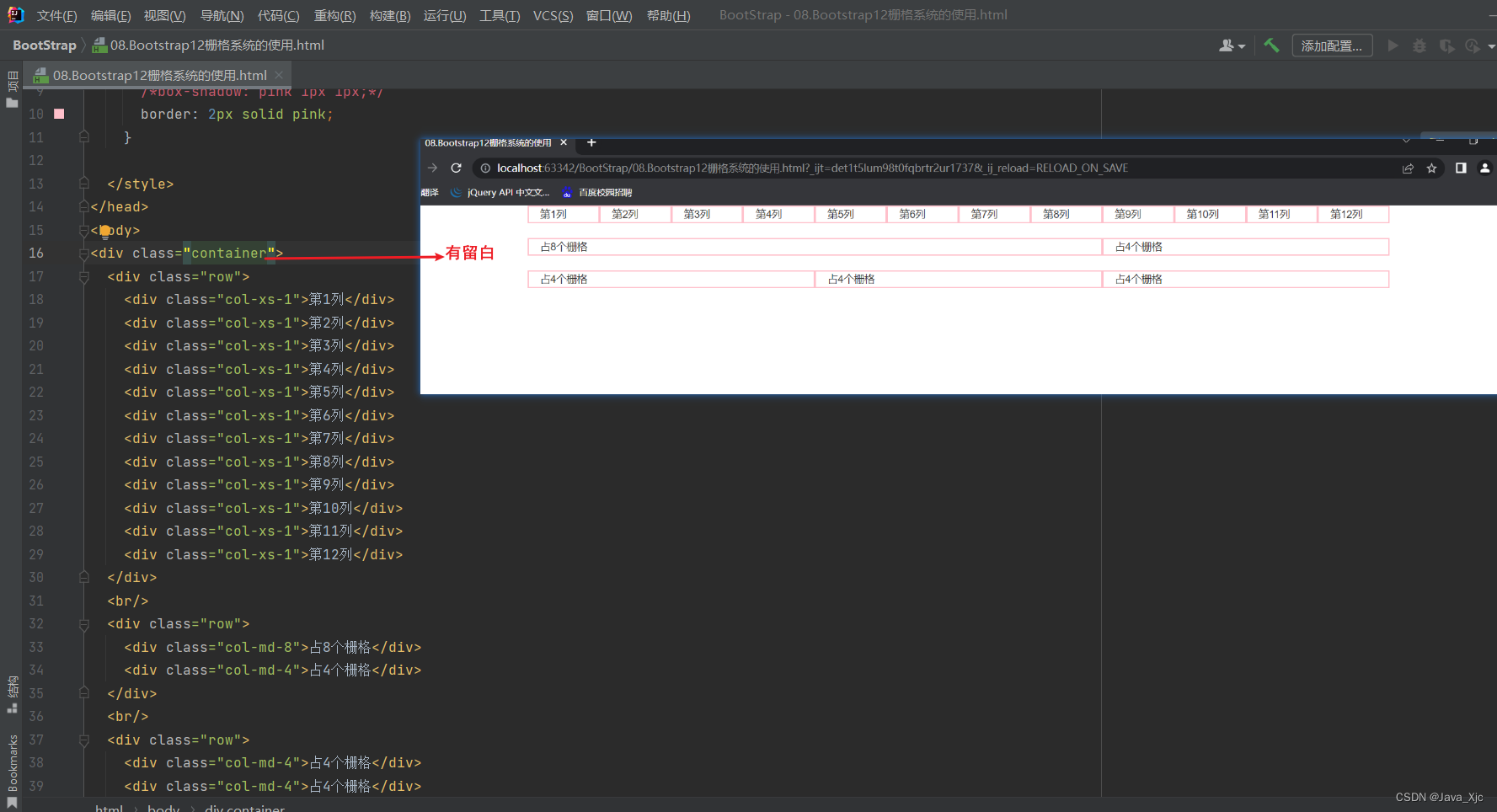Close the editor tab 08.Bootstrap12 html
Image resolution: width=1497 pixels, height=812 pixels.
pyautogui.click(x=279, y=75)
